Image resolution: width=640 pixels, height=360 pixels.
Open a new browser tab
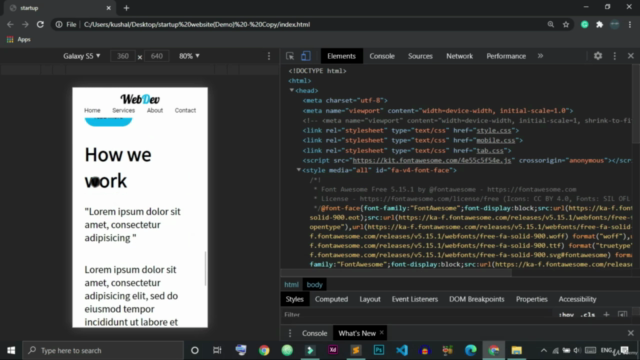click(x=126, y=8)
